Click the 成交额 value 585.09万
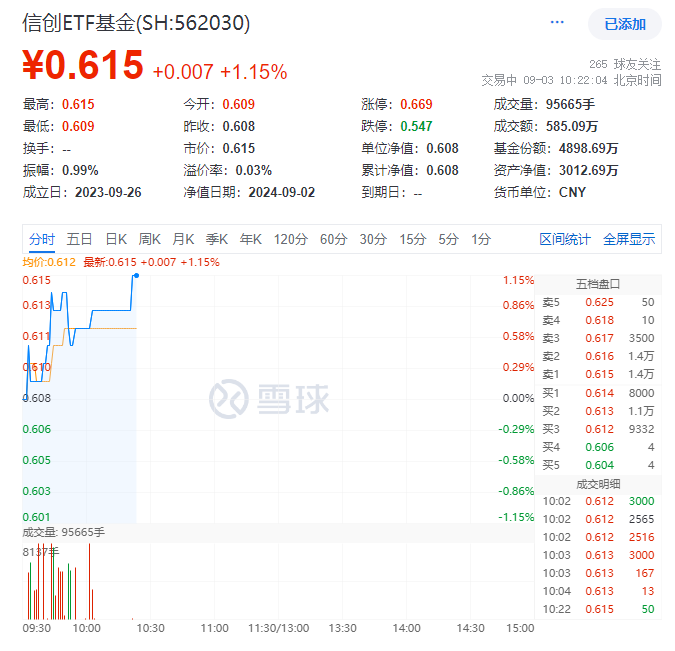This screenshot has height=651, width=675. pos(572,126)
